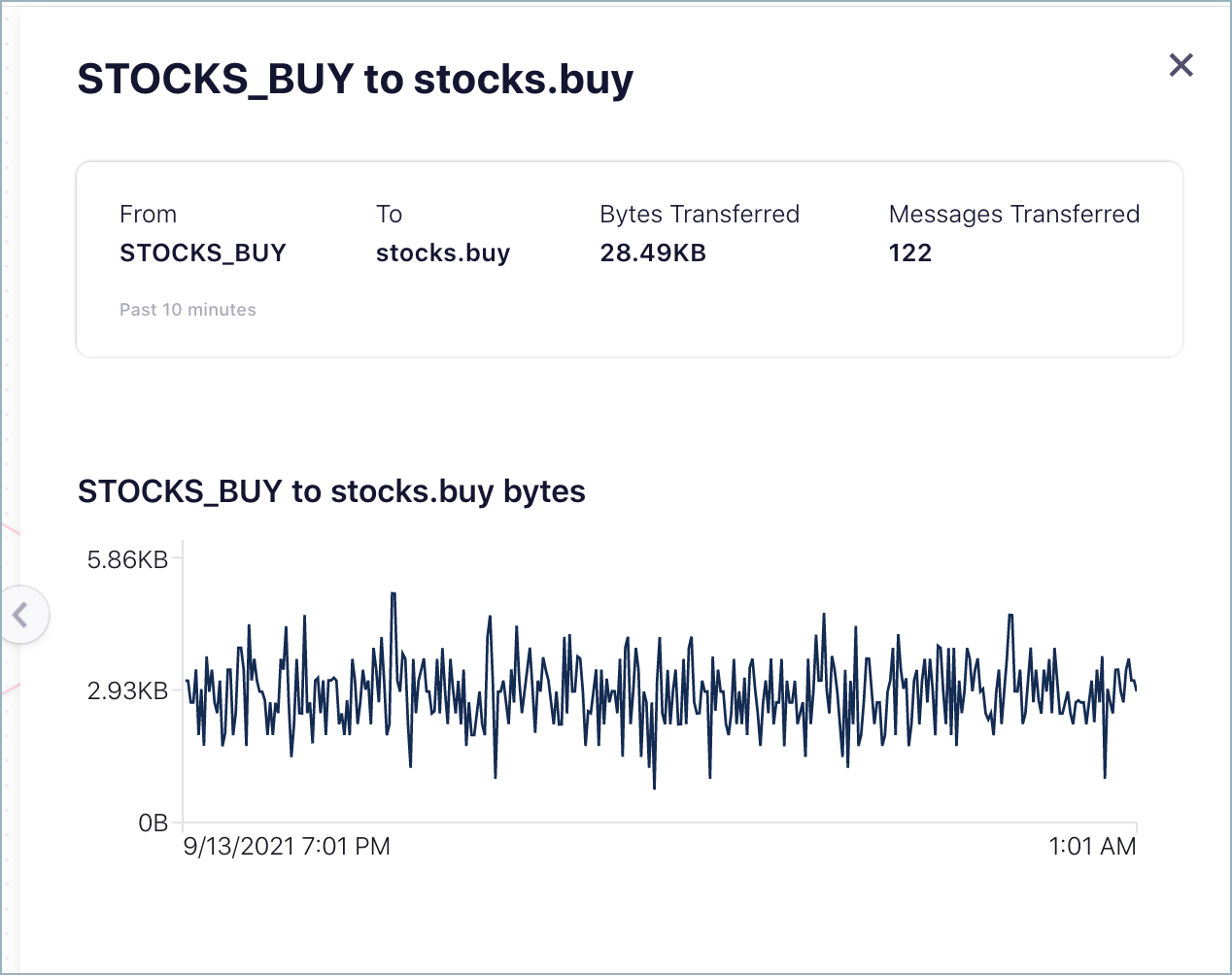The width and height of the screenshot is (1232, 975).
Task: Select the STOCKS_BUY source value
Action: pyautogui.click(x=202, y=252)
